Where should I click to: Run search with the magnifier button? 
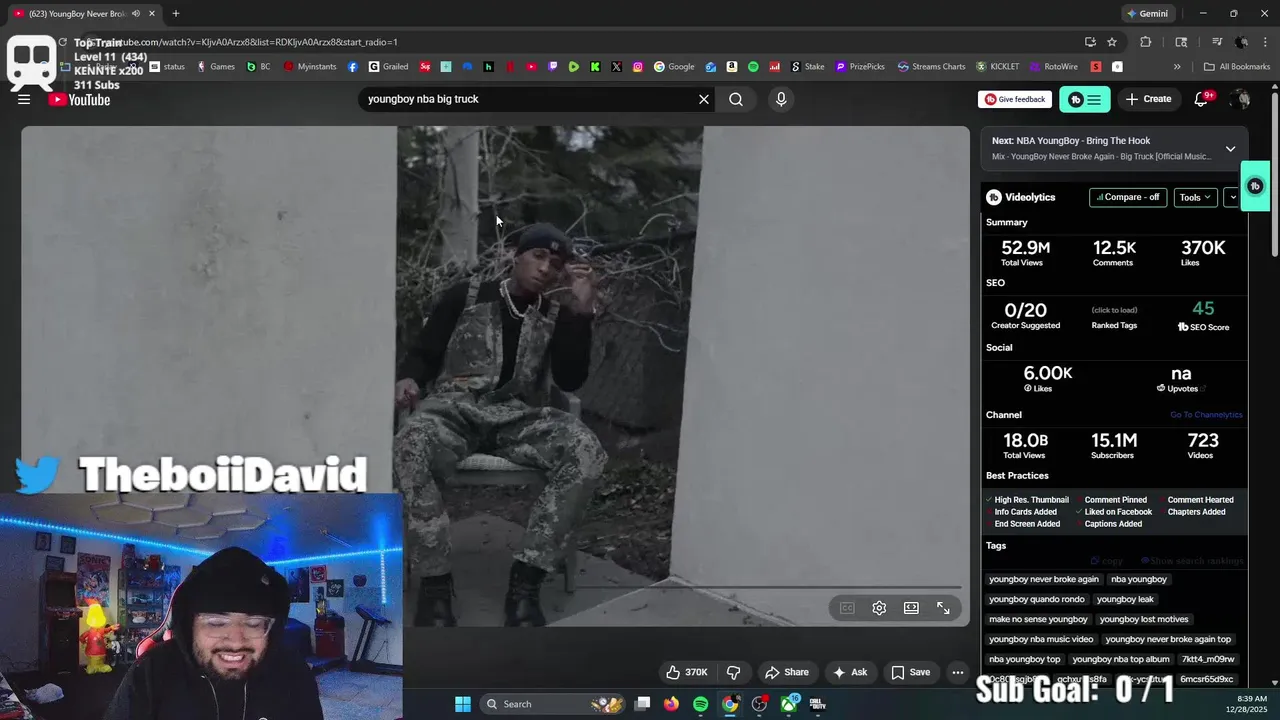736,99
